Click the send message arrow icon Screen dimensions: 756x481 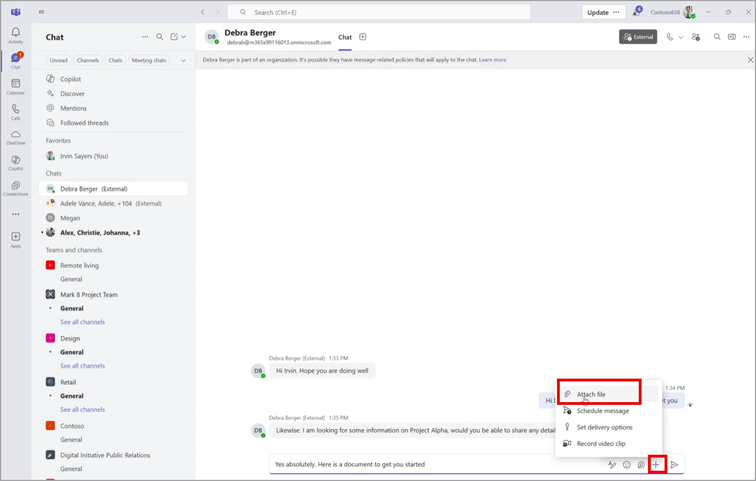tap(675, 464)
